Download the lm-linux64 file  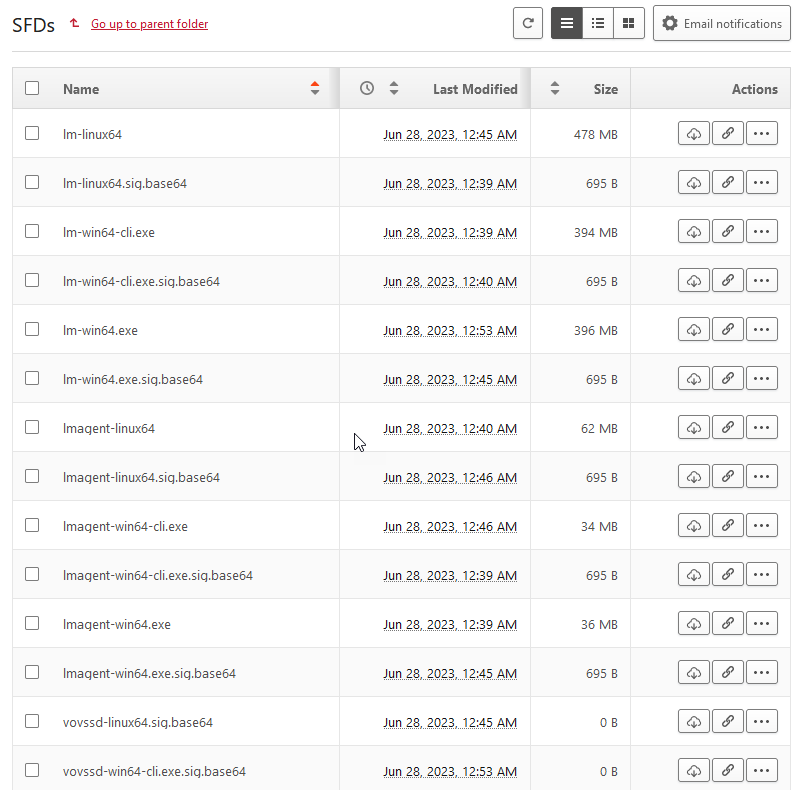click(693, 133)
